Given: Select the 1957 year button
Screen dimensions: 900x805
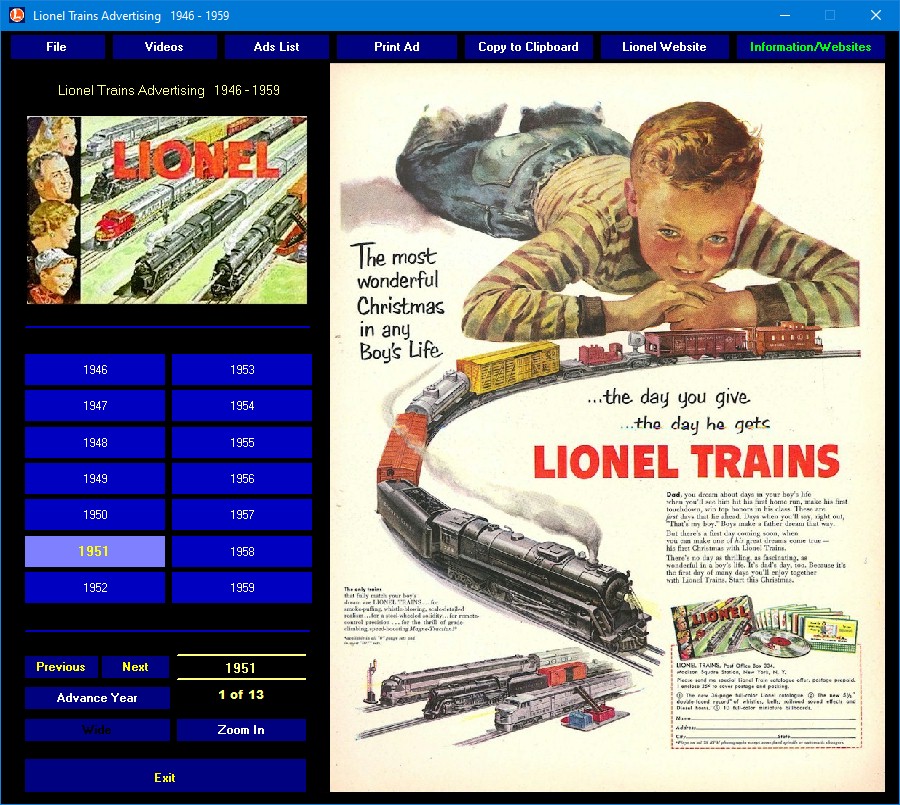Looking at the screenshot, I should (x=242, y=514).
